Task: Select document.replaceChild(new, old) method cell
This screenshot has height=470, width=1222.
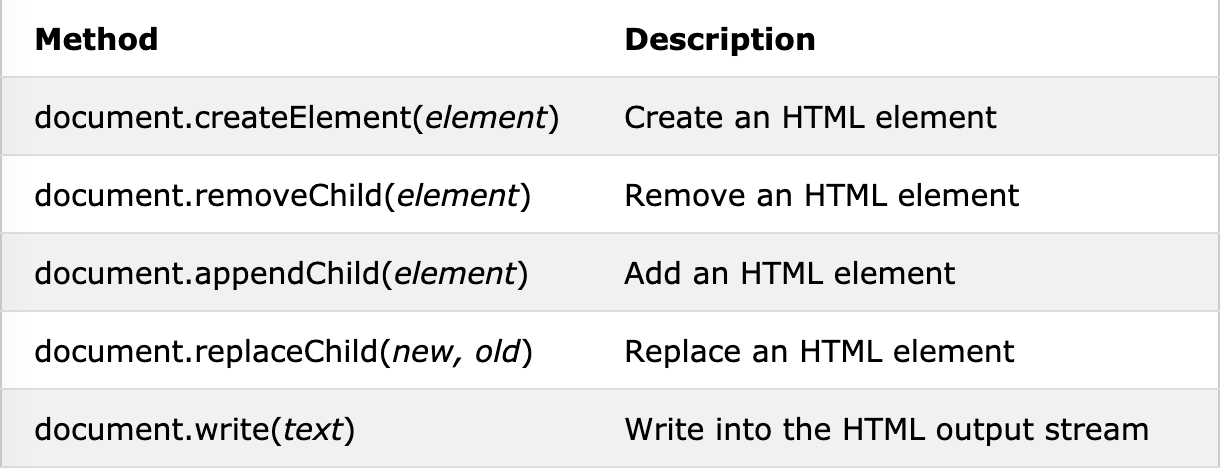Action: (283, 351)
